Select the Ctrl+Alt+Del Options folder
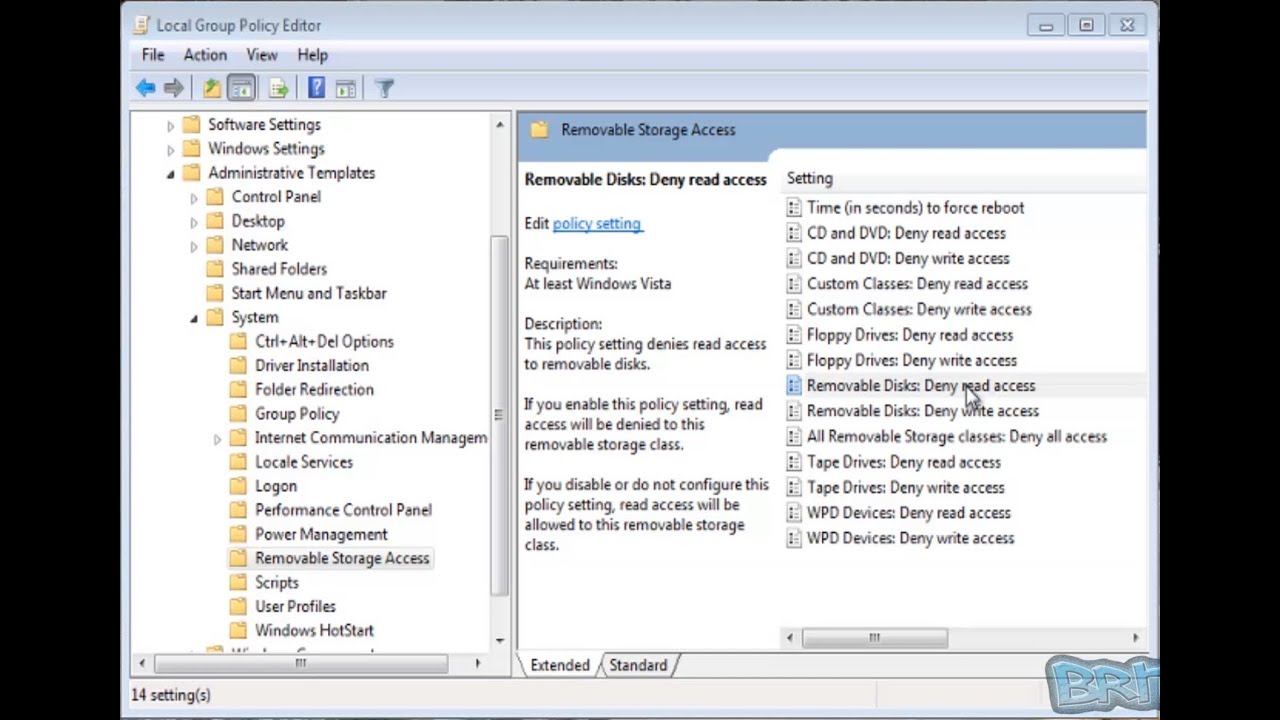The height and width of the screenshot is (720, 1280). 324,341
